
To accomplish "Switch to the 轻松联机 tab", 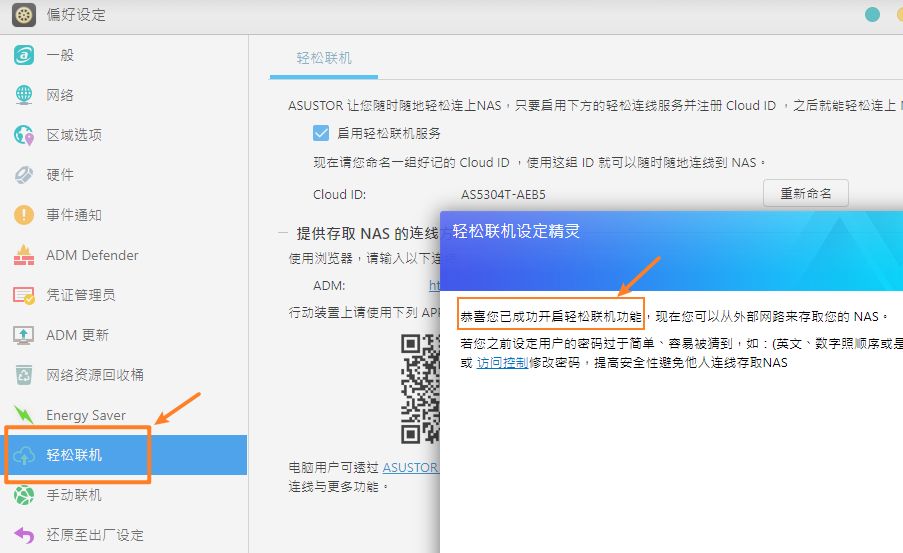I will (x=324, y=58).
